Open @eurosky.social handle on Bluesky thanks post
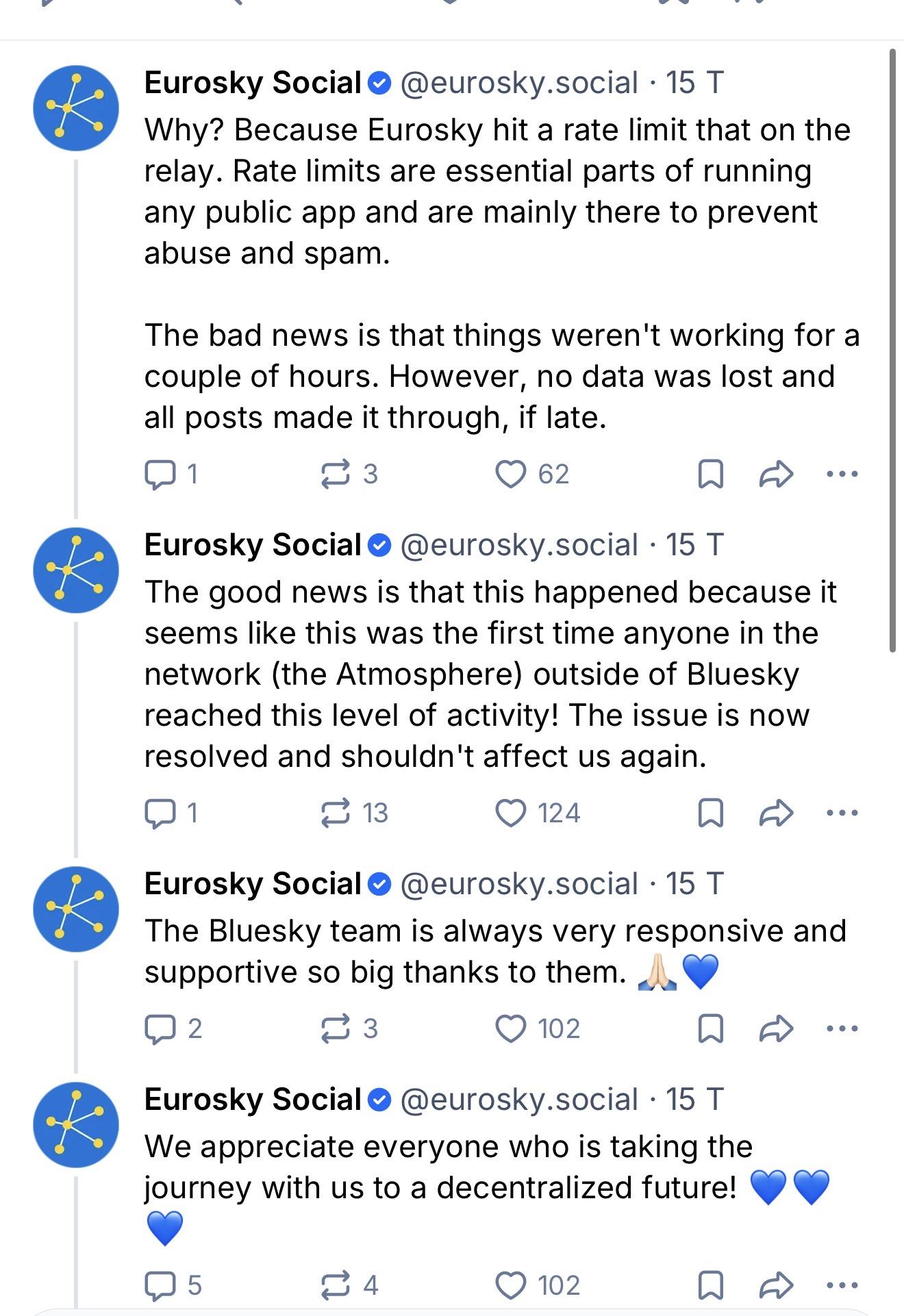Viewport: 904px width, 1316px height. coord(518,884)
